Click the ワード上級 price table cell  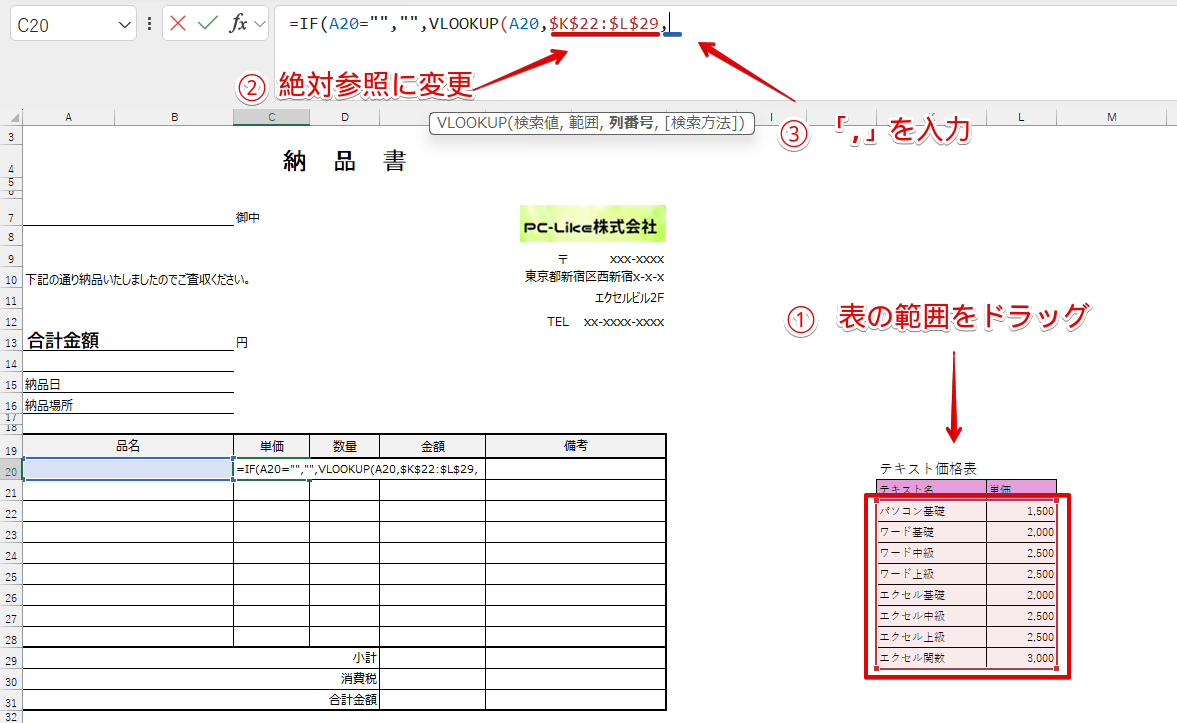click(932, 574)
